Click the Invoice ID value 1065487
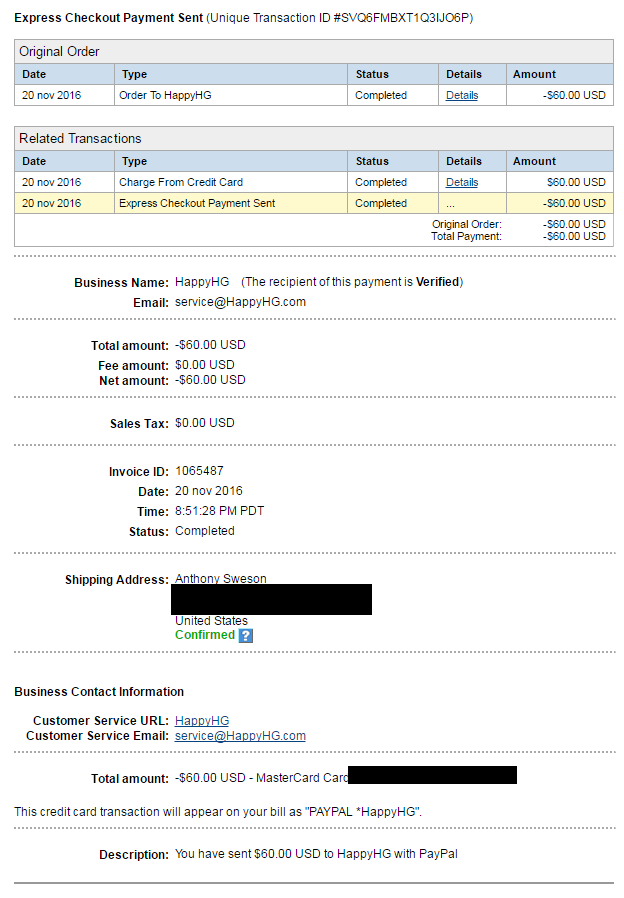This screenshot has width=624, height=898. pos(199,471)
